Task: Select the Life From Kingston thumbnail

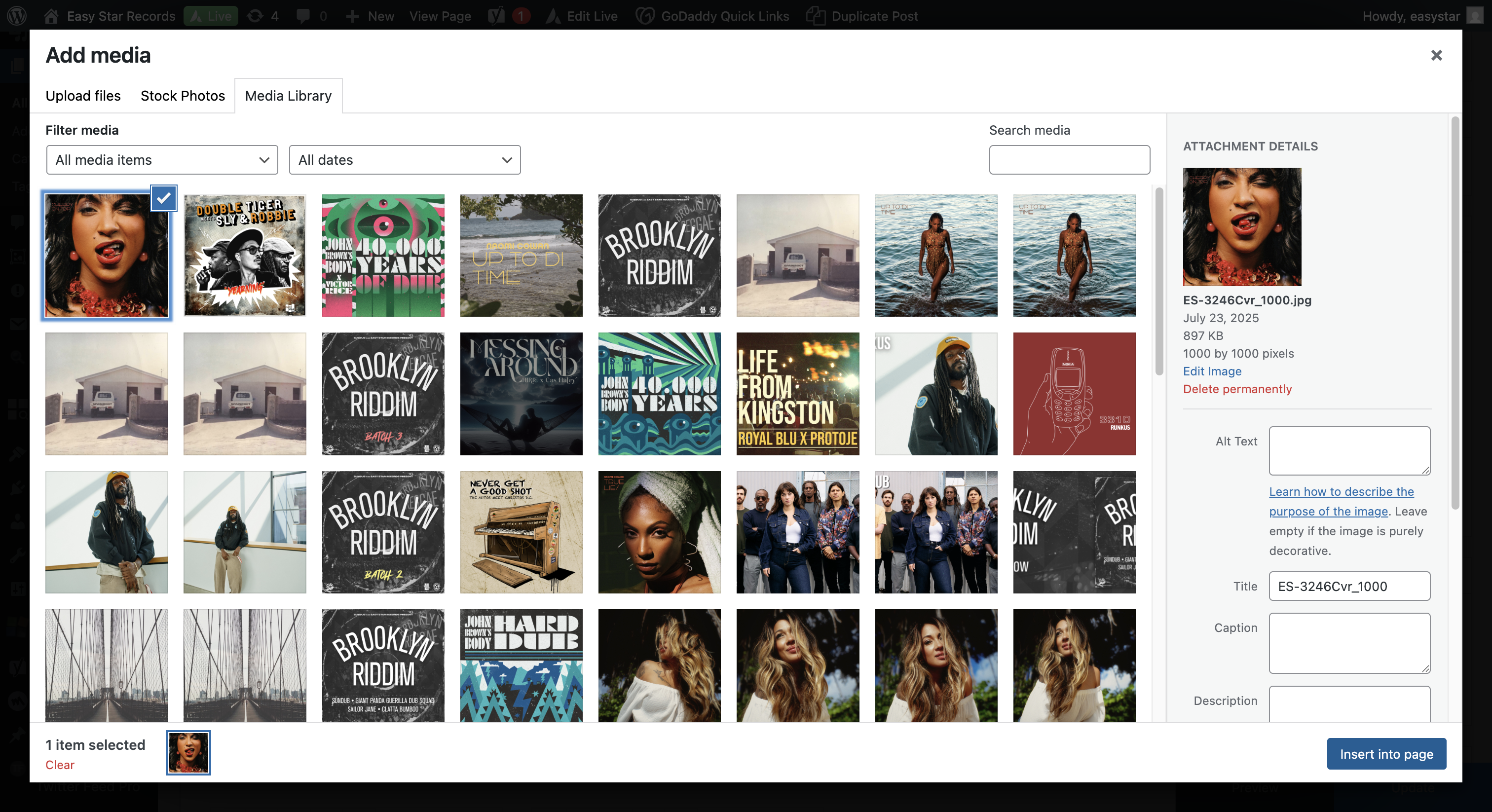Action: click(797, 394)
